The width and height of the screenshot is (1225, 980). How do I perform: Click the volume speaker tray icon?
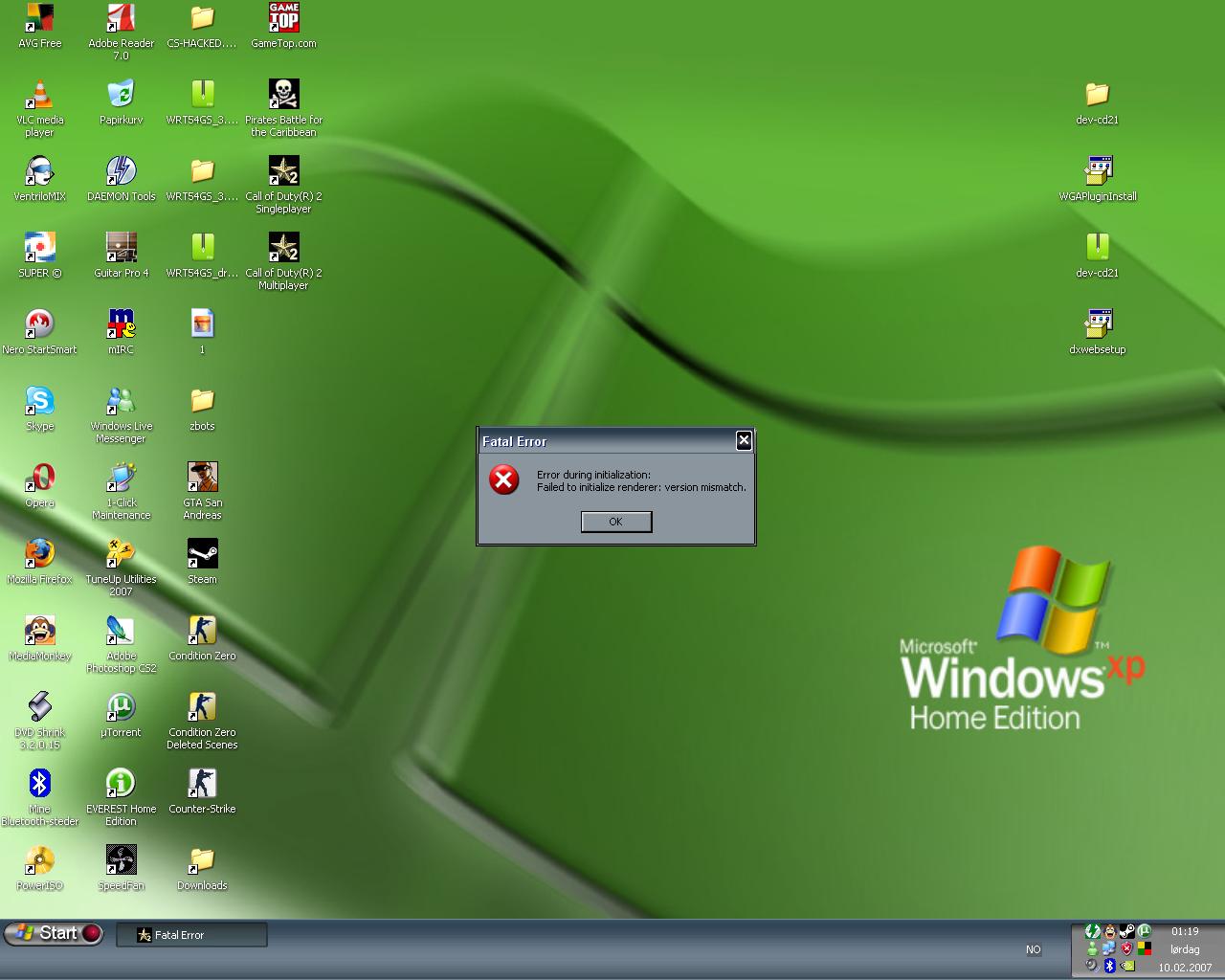(x=1092, y=966)
